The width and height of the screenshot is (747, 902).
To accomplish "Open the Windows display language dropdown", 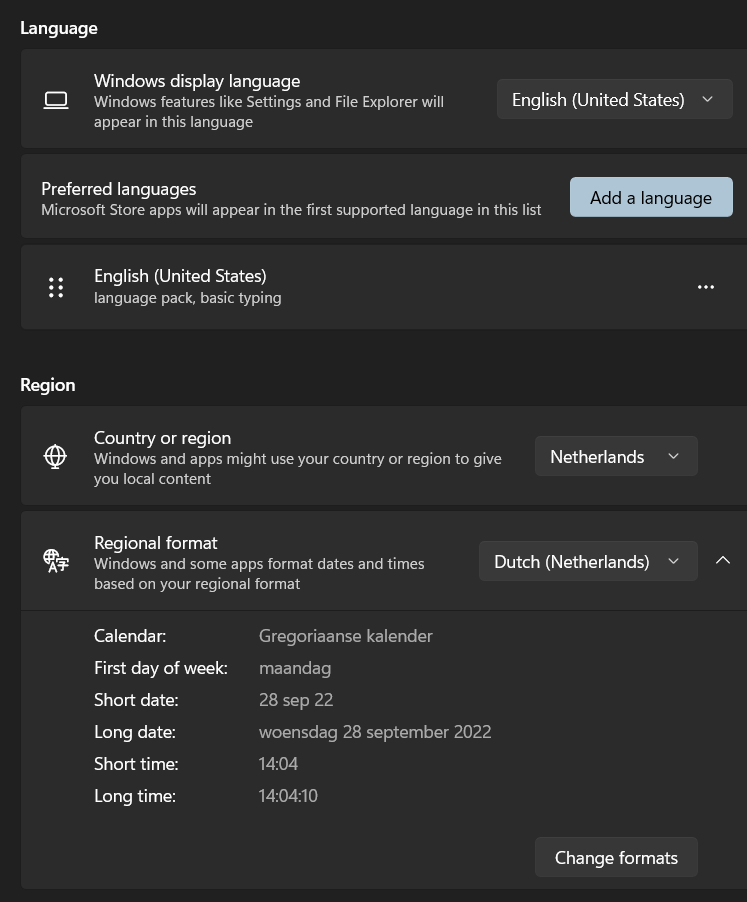I will click(614, 99).
